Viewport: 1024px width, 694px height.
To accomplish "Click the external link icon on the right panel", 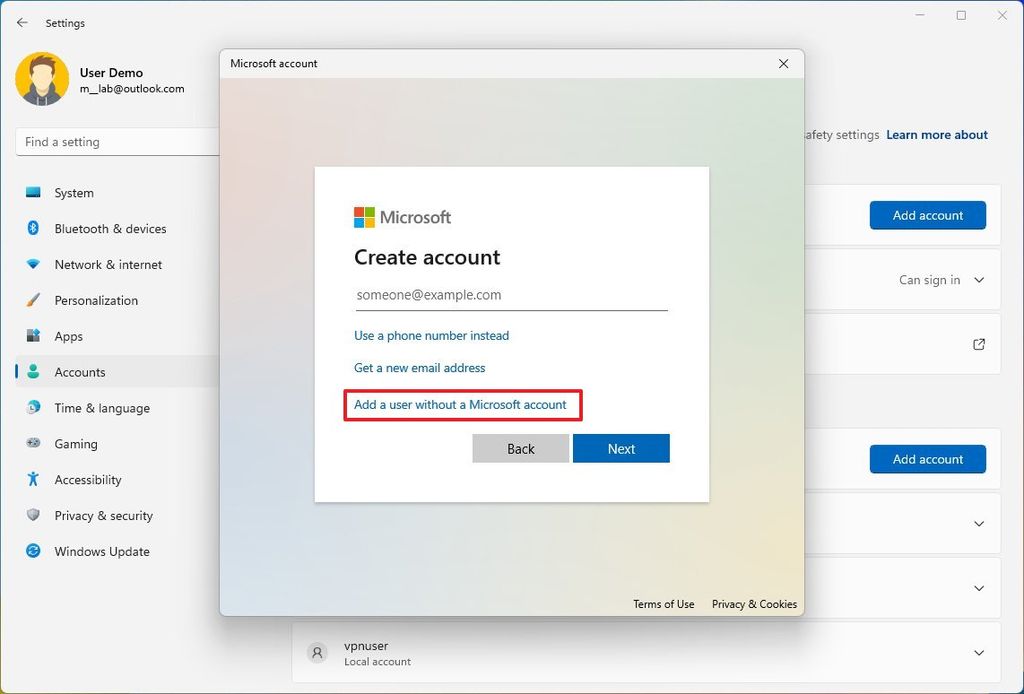I will coord(977,344).
